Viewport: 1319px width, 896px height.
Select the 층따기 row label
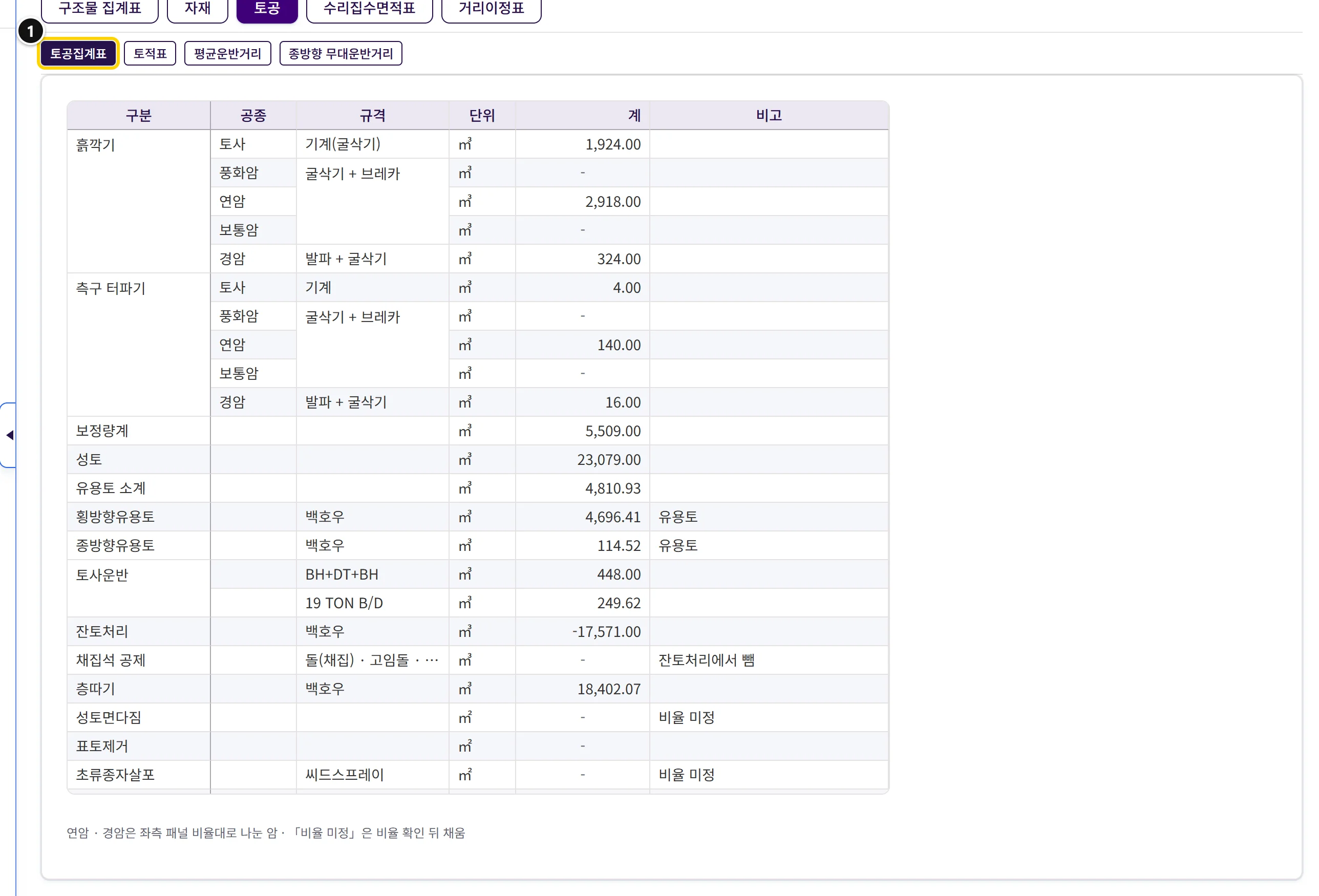[139, 689]
